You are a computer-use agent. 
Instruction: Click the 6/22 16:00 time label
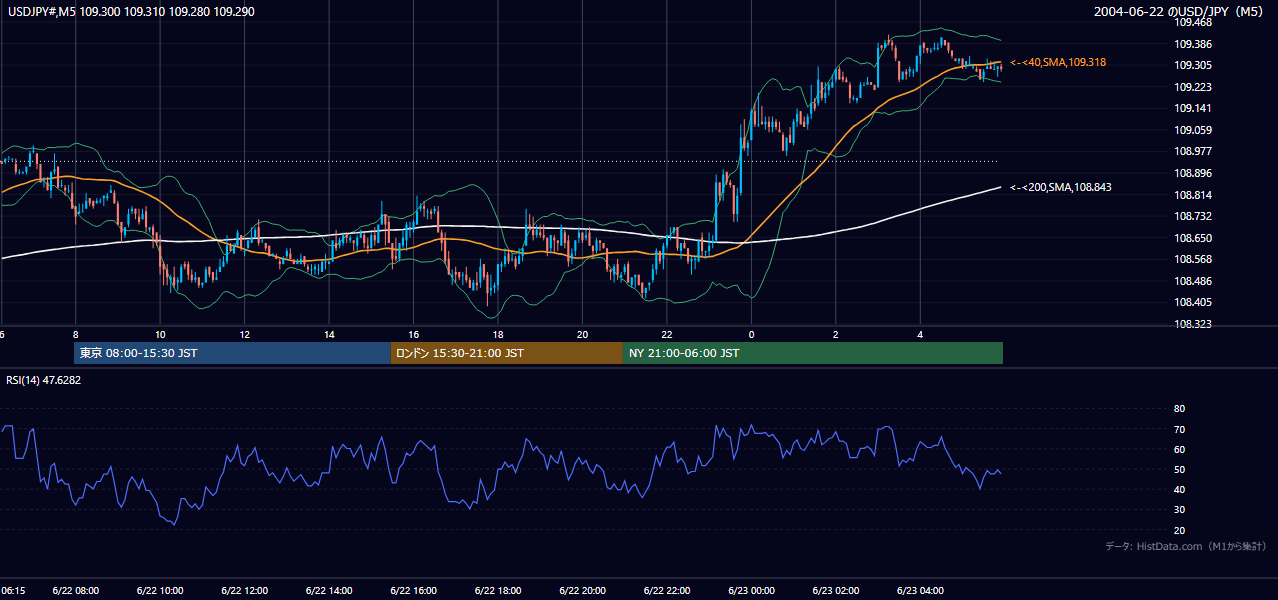point(413,590)
